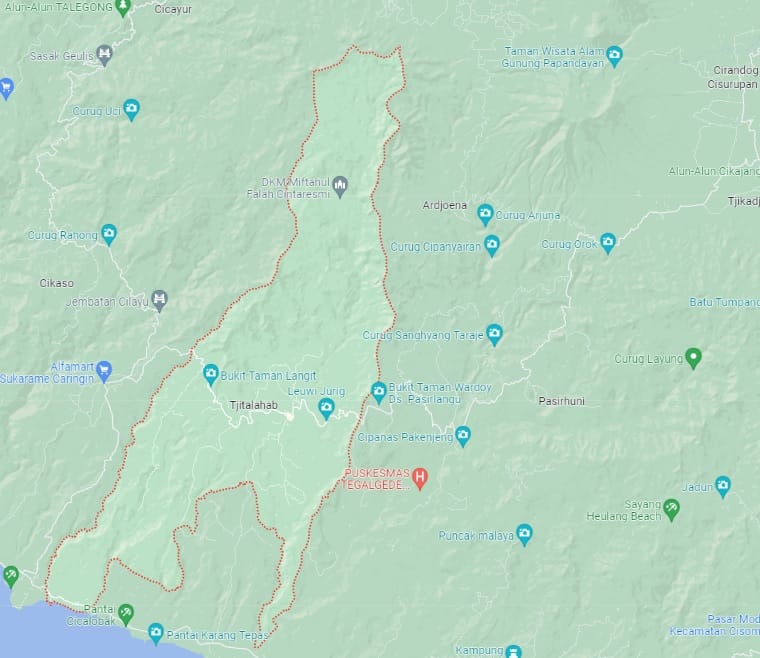The width and height of the screenshot is (760, 658).
Task: Select the Batu Tumpang label
Action: tap(724, 302)
